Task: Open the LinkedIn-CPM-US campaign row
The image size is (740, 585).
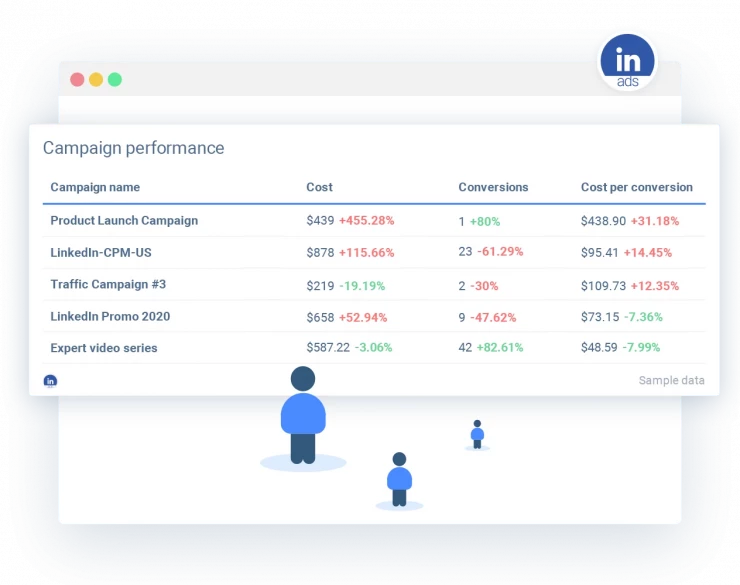Action: (374, 252)
